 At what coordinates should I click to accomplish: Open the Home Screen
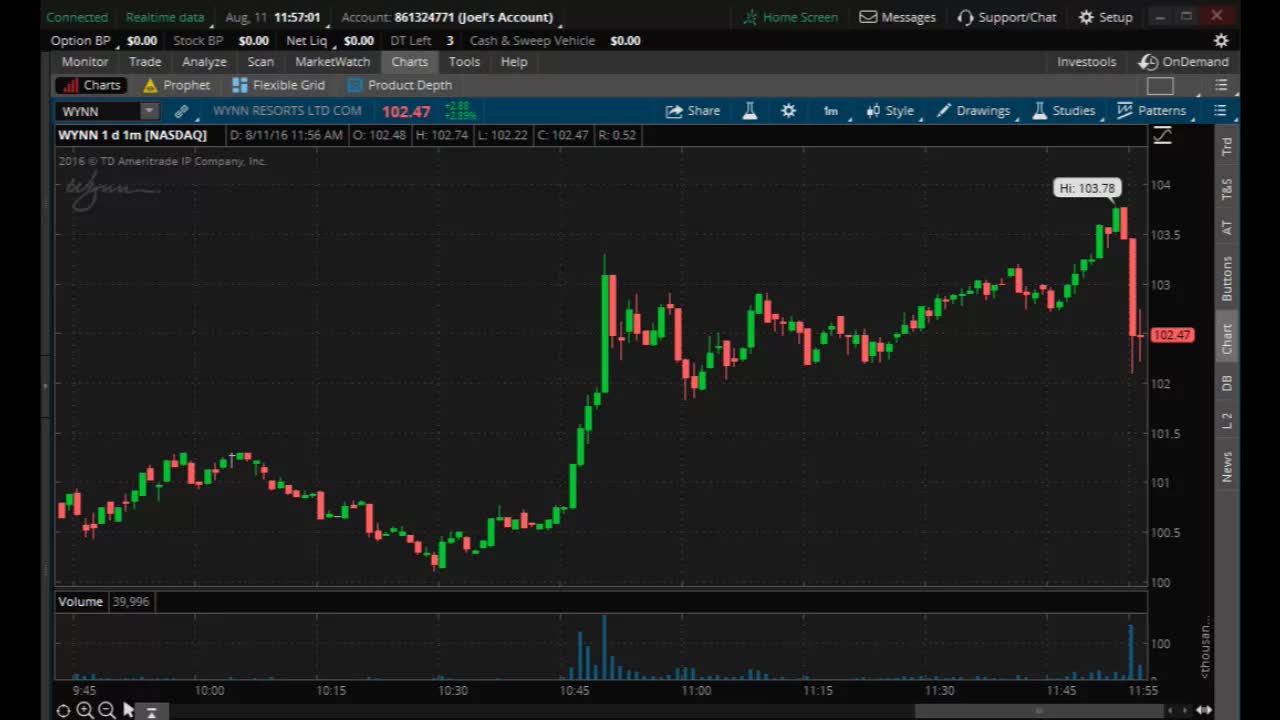point(790,17)
